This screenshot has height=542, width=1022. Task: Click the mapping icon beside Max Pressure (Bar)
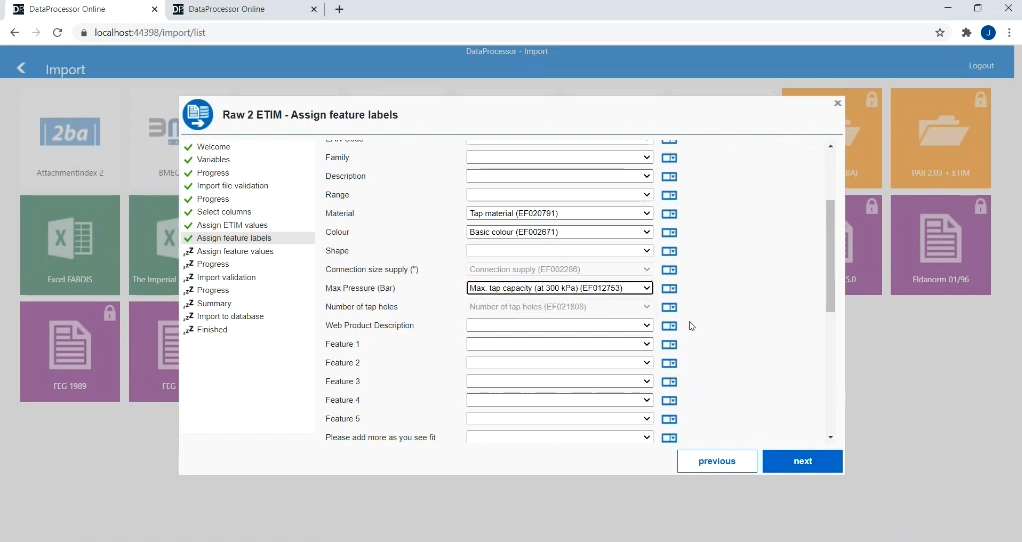(669, 289)
